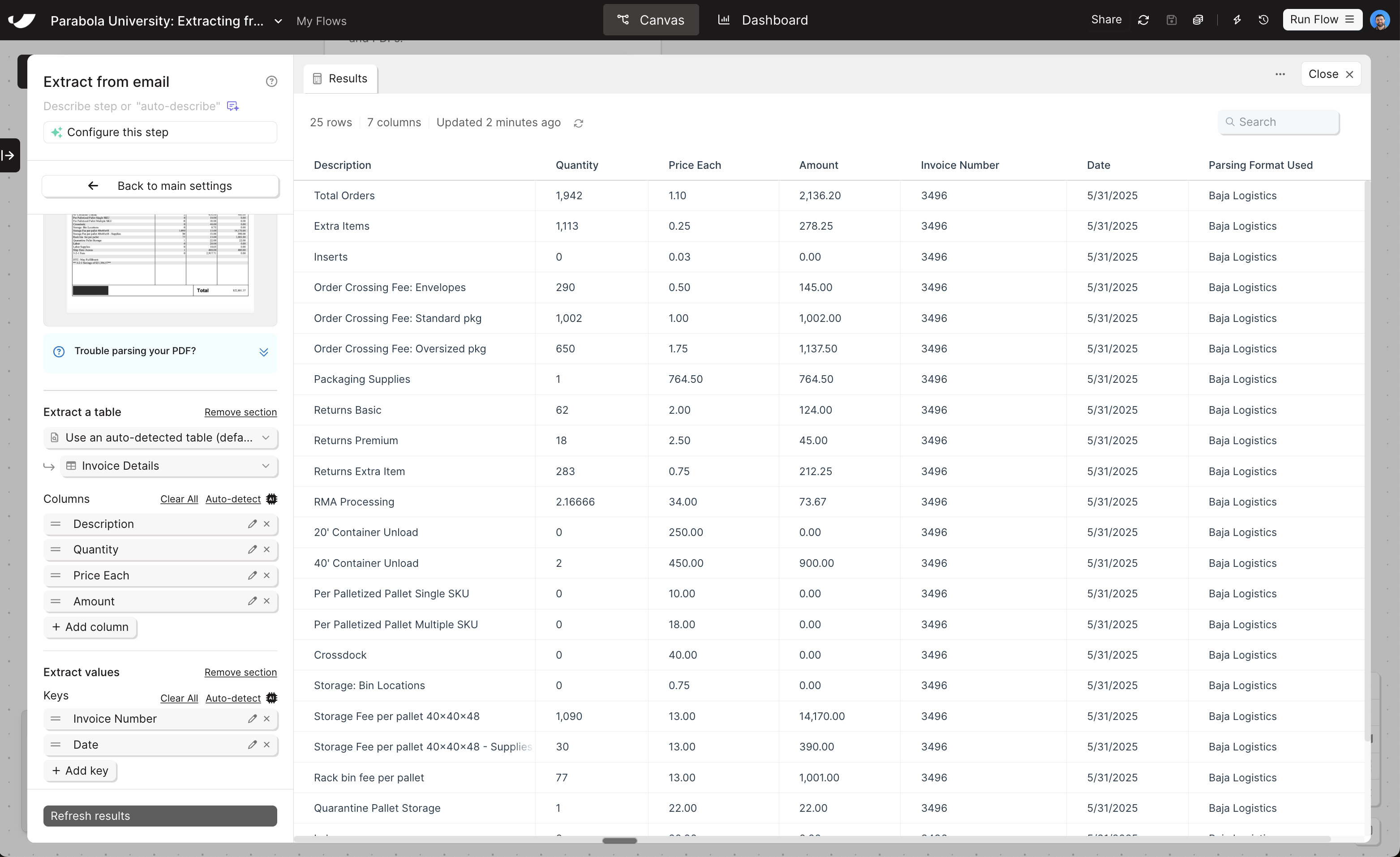
Task: Expand the 'Trouble parsing your PDF?' section
Action: coord(264,352)
